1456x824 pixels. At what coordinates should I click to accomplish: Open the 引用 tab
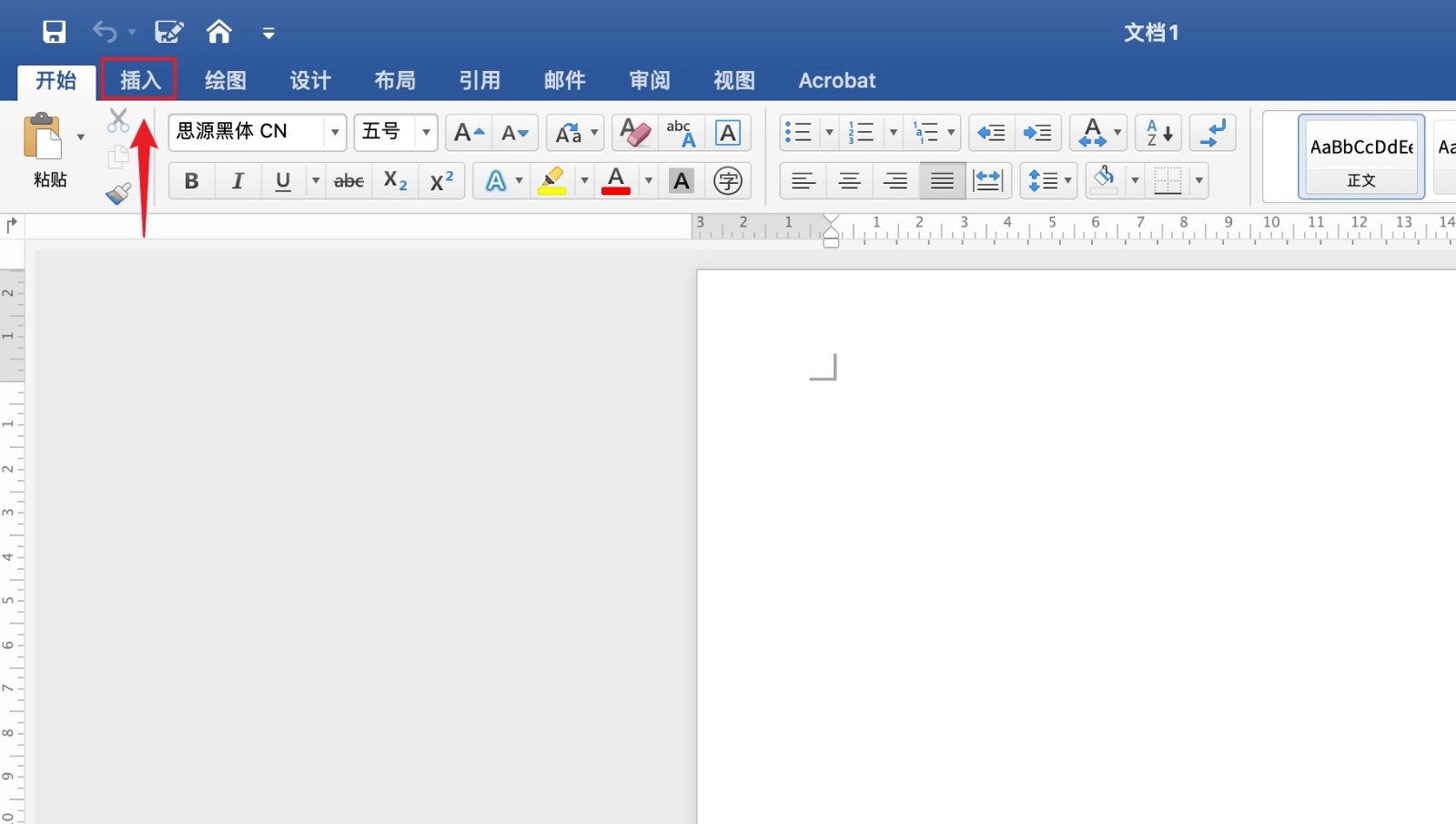480,80
